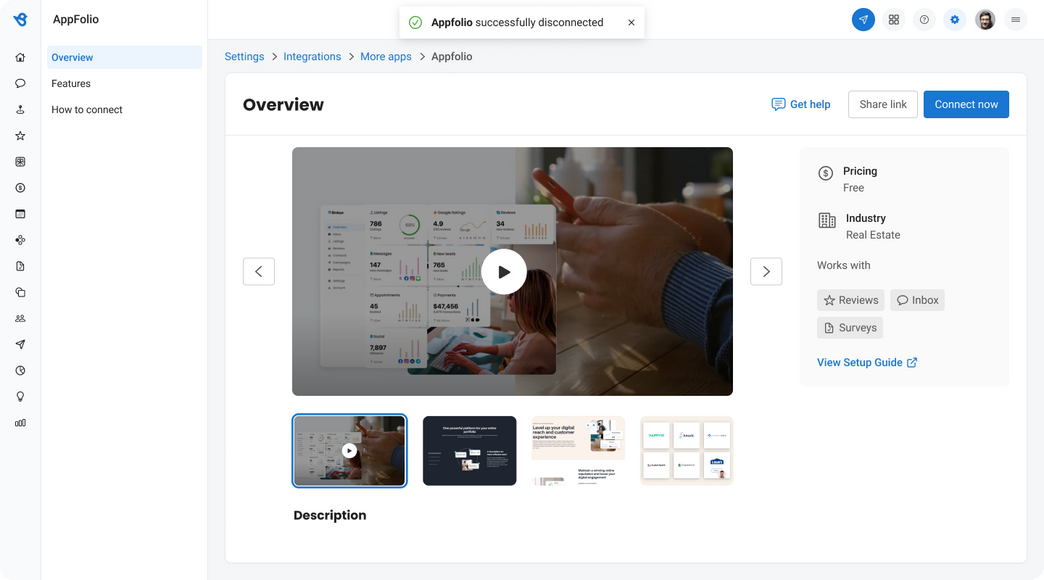
Task: Select the customer logos grid thumbnail
Action: tap(686, 451)
